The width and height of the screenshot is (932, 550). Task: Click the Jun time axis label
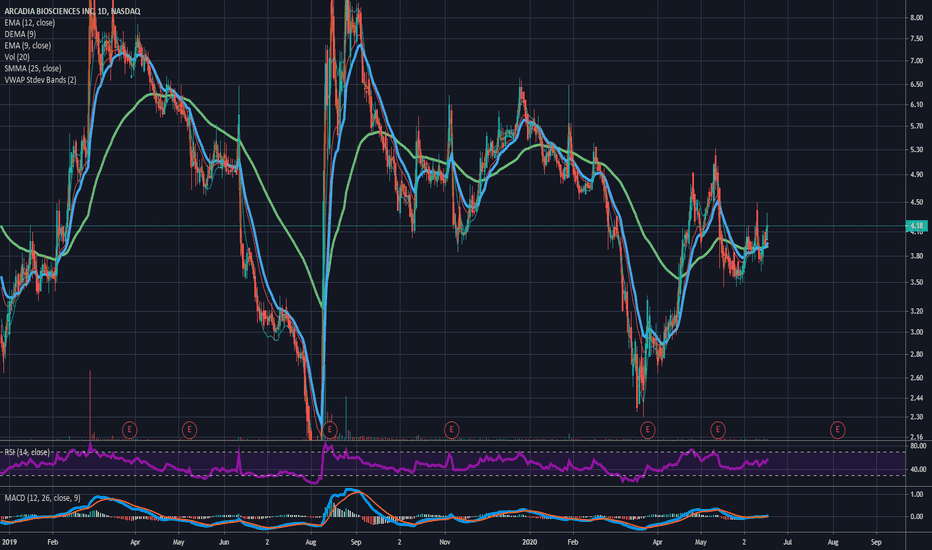click(x=224, y=542)
